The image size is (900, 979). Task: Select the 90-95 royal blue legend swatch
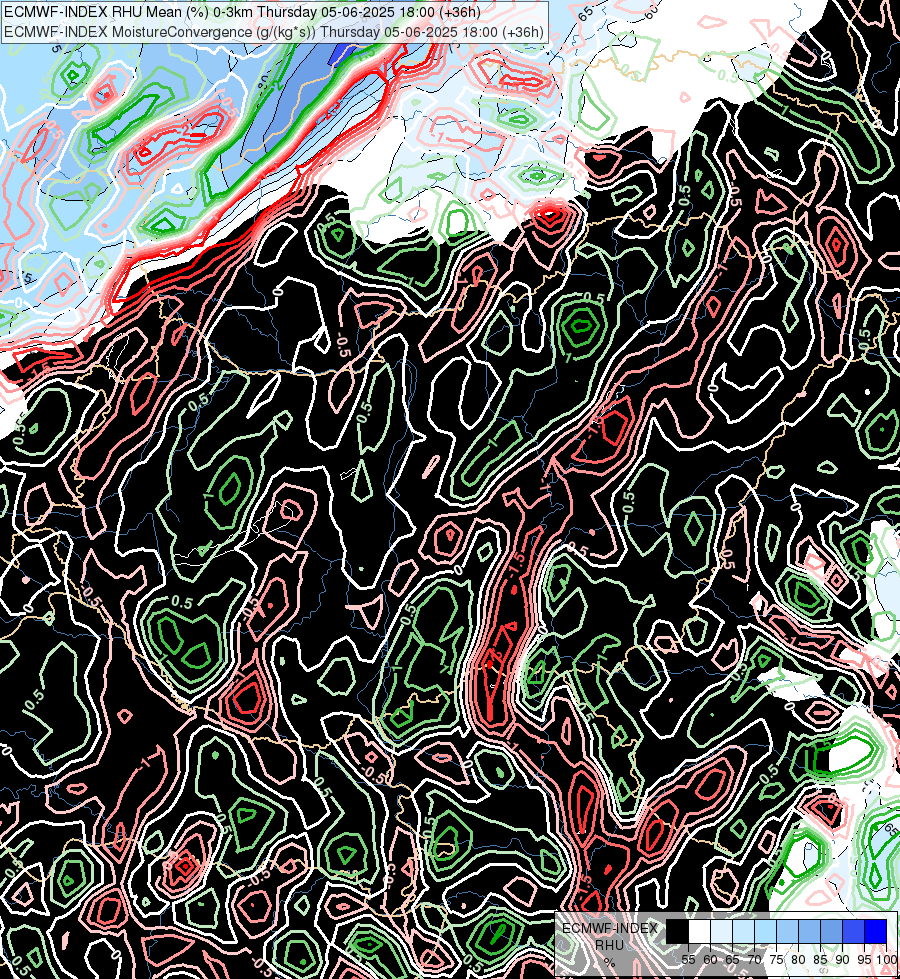click(853, 931)
